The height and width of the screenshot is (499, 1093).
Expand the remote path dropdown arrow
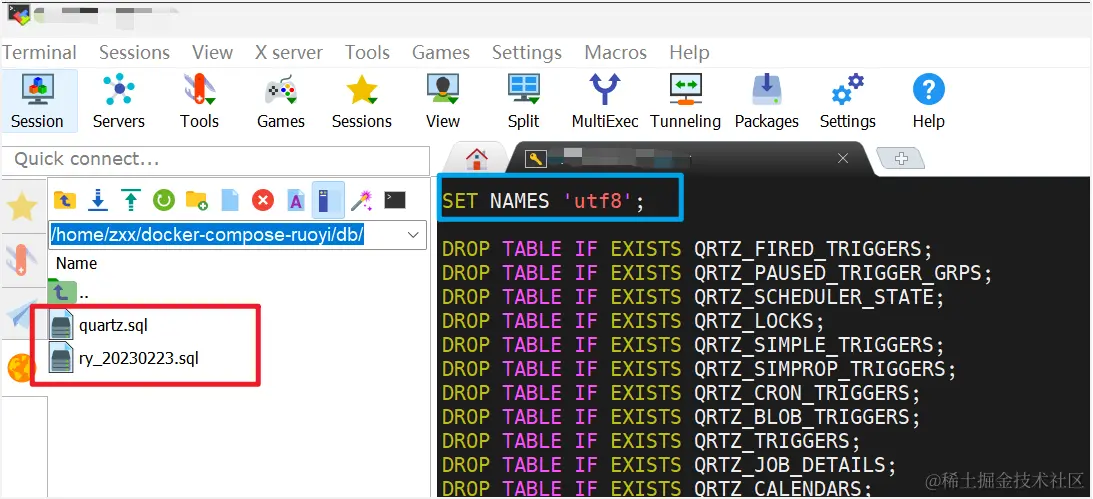pos(413,236)
